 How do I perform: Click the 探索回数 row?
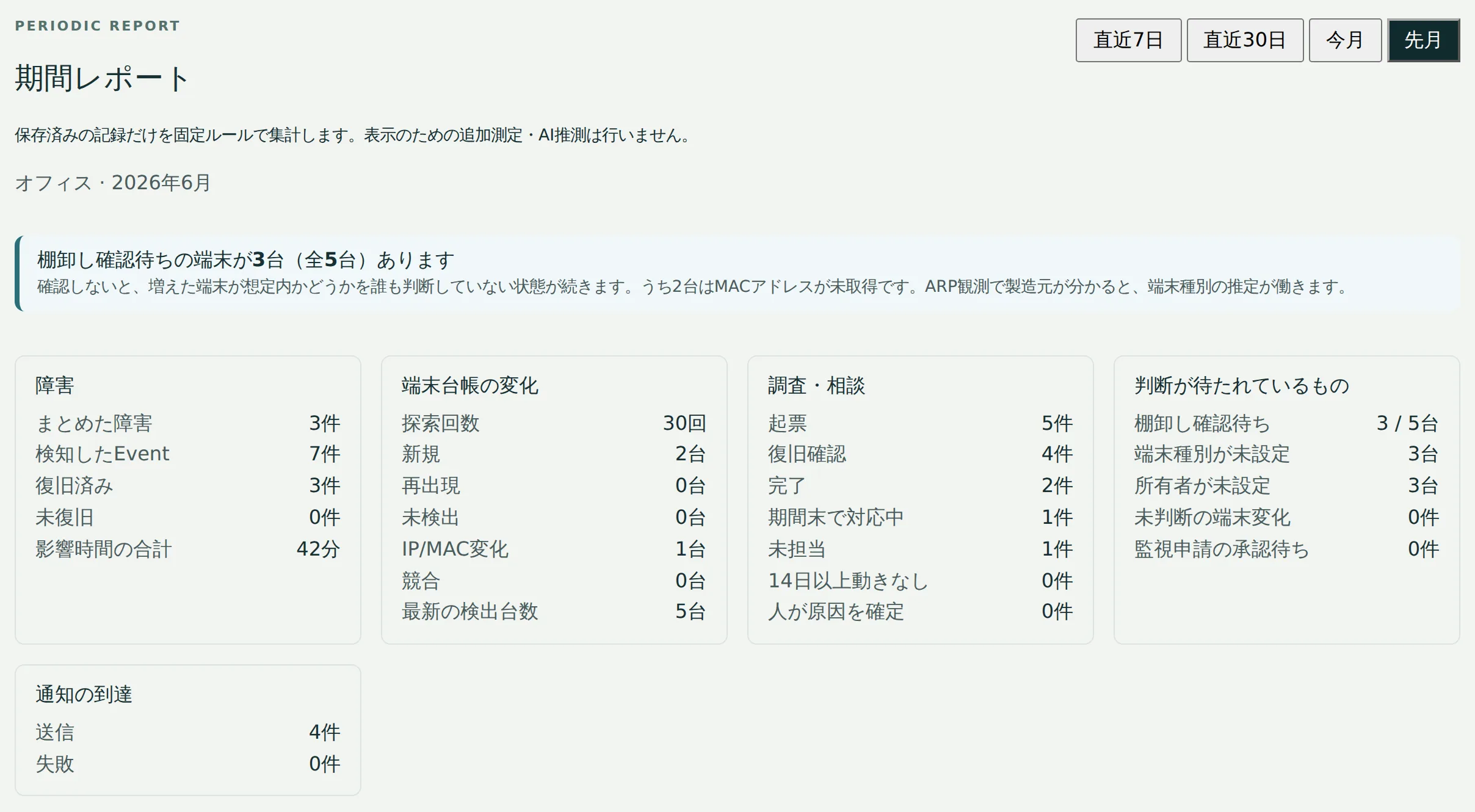click(554, 423)
